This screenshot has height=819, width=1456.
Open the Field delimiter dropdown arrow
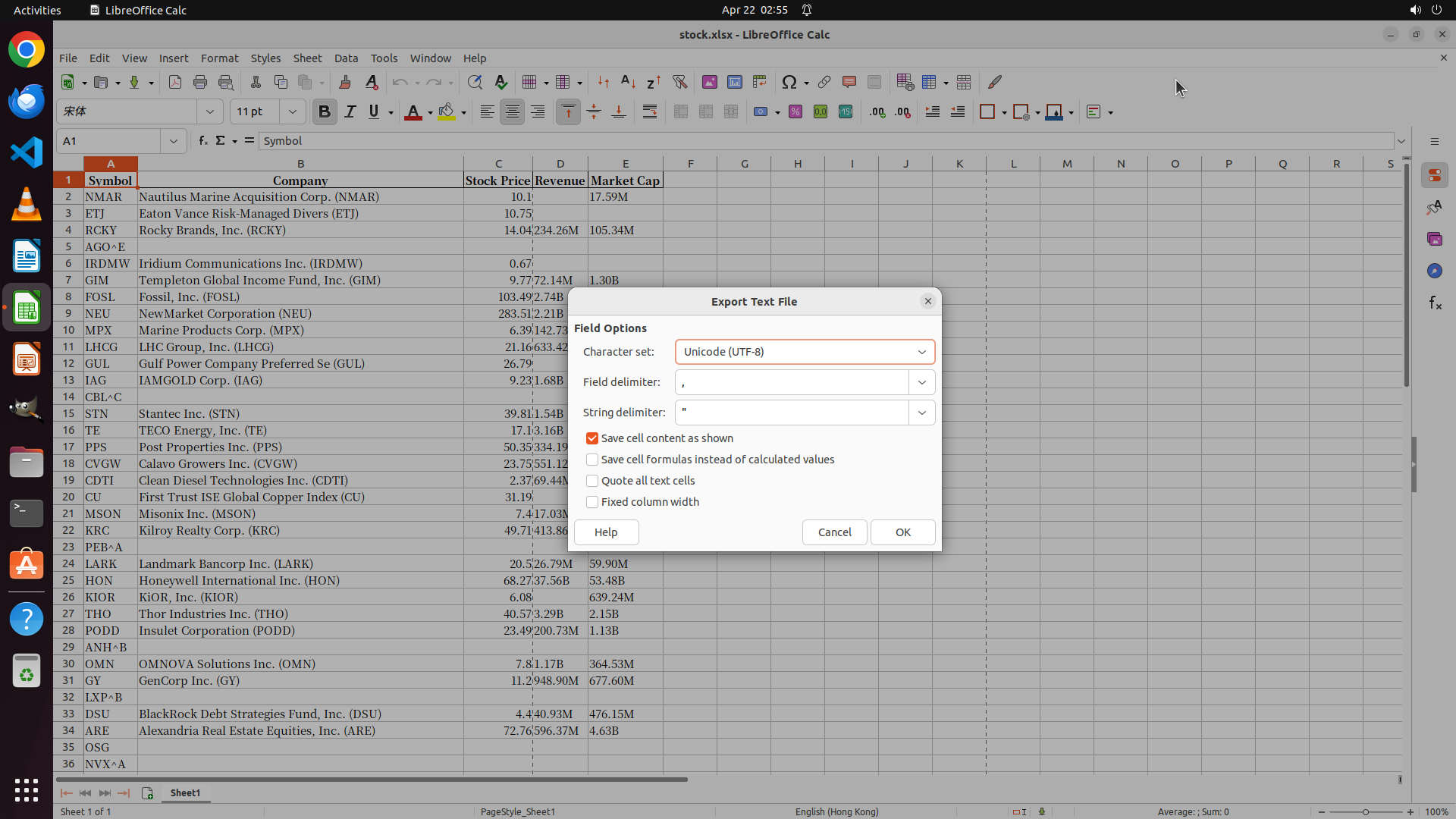coord(921,382)
